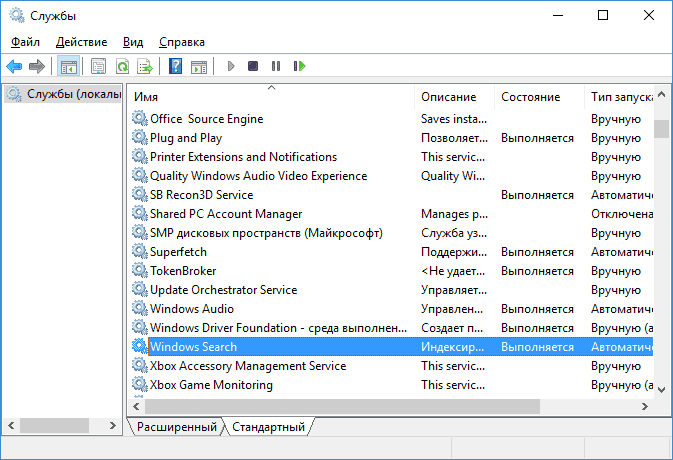Click the gear icon next to Superfetch
The height and width of the screenshot is (460, 673).
[x=139, y=251]
